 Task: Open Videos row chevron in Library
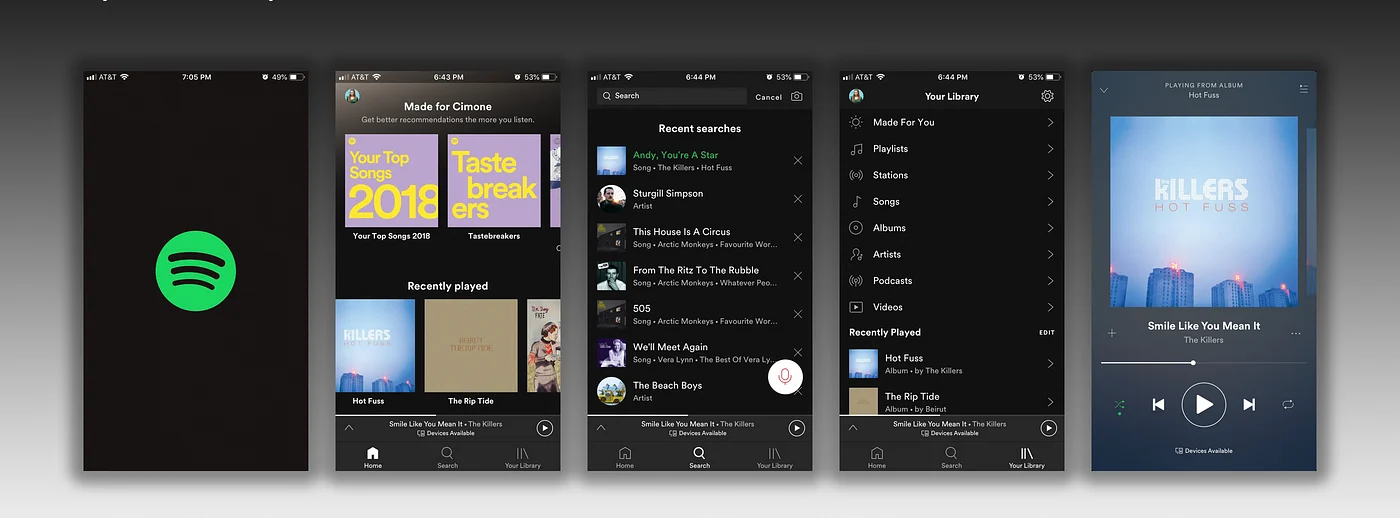(x=1050, y=307)
